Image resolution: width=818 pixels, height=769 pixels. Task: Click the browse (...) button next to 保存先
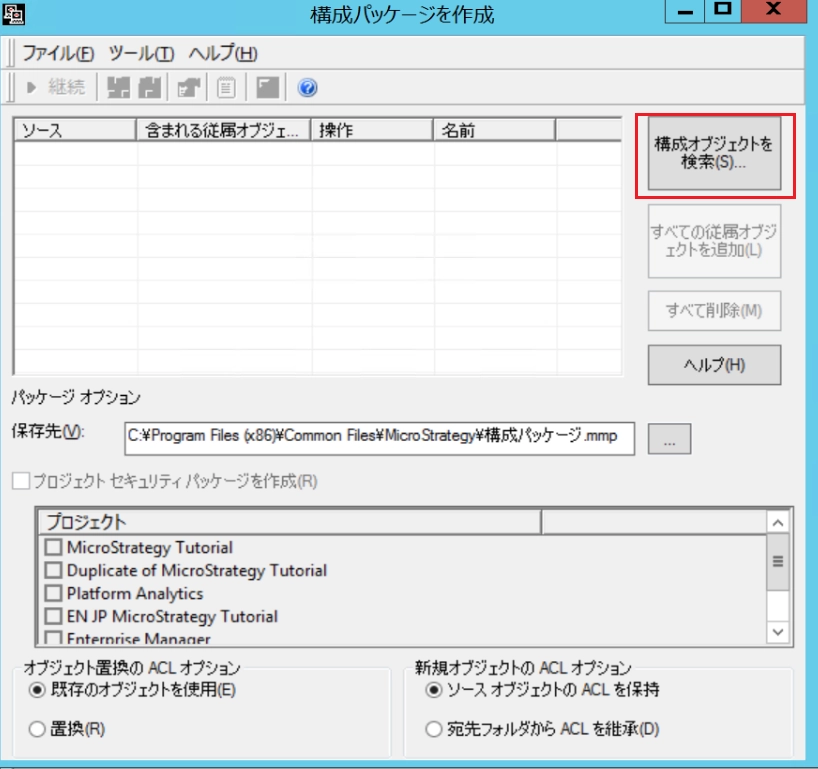669,439
